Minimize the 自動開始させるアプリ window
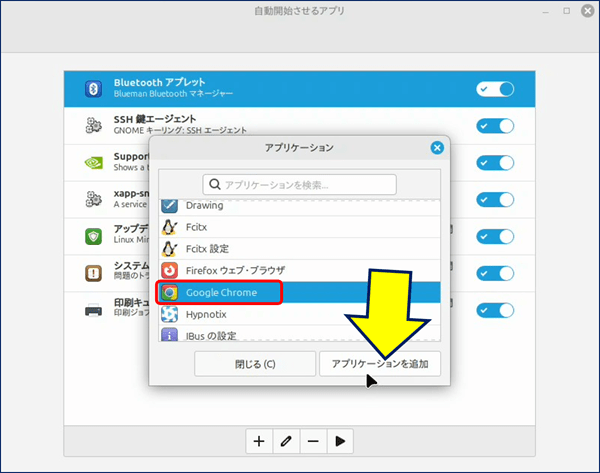600x473 pixels. [x=546, y=11]
